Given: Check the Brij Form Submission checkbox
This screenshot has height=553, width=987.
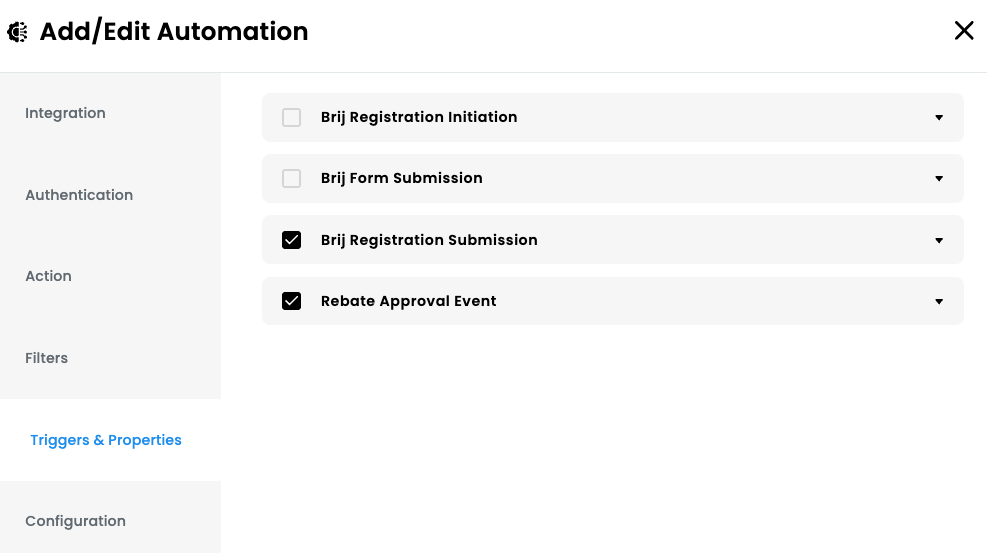Looking at the screenshot, I should click(291, 179).
